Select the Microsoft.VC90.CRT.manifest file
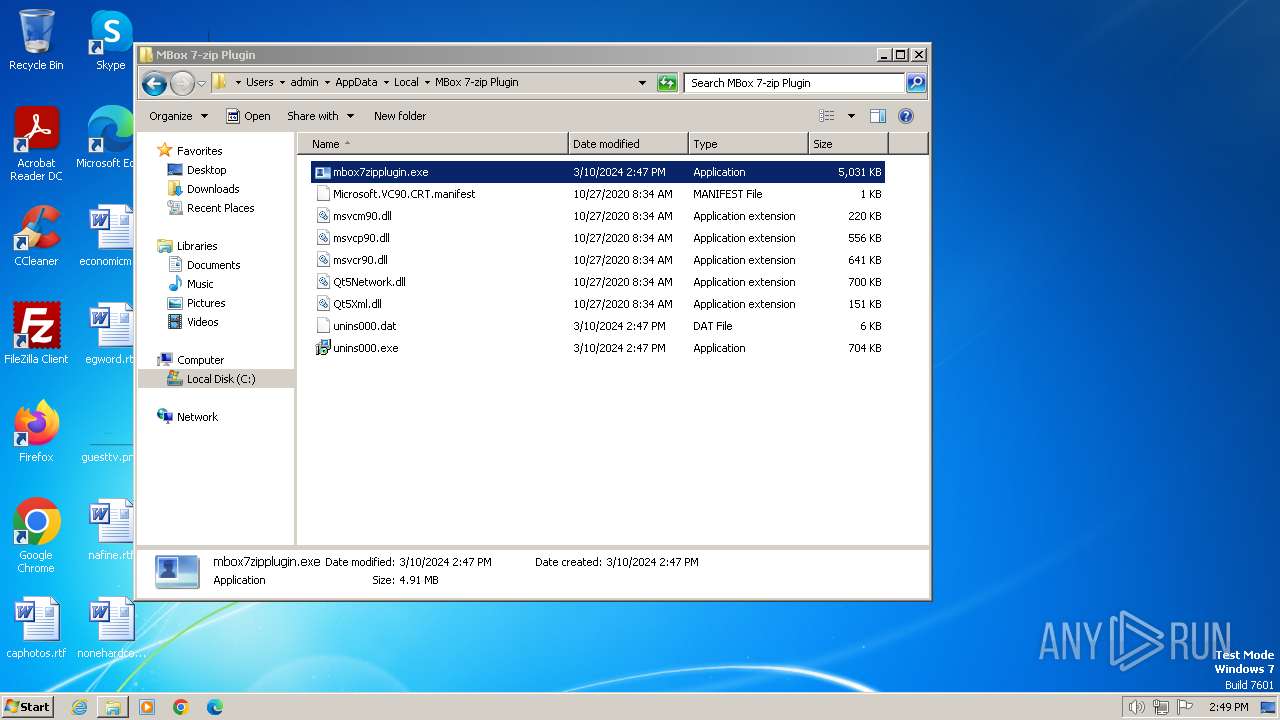The image size is (1280, 720). (598, 194)
